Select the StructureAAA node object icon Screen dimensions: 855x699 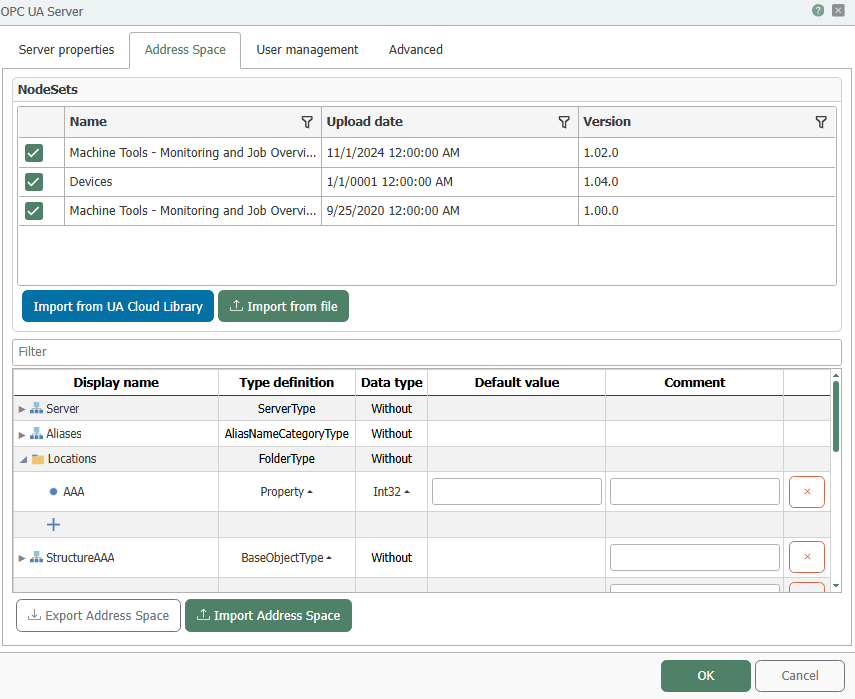pyautogui.click(x=36, y=557)
